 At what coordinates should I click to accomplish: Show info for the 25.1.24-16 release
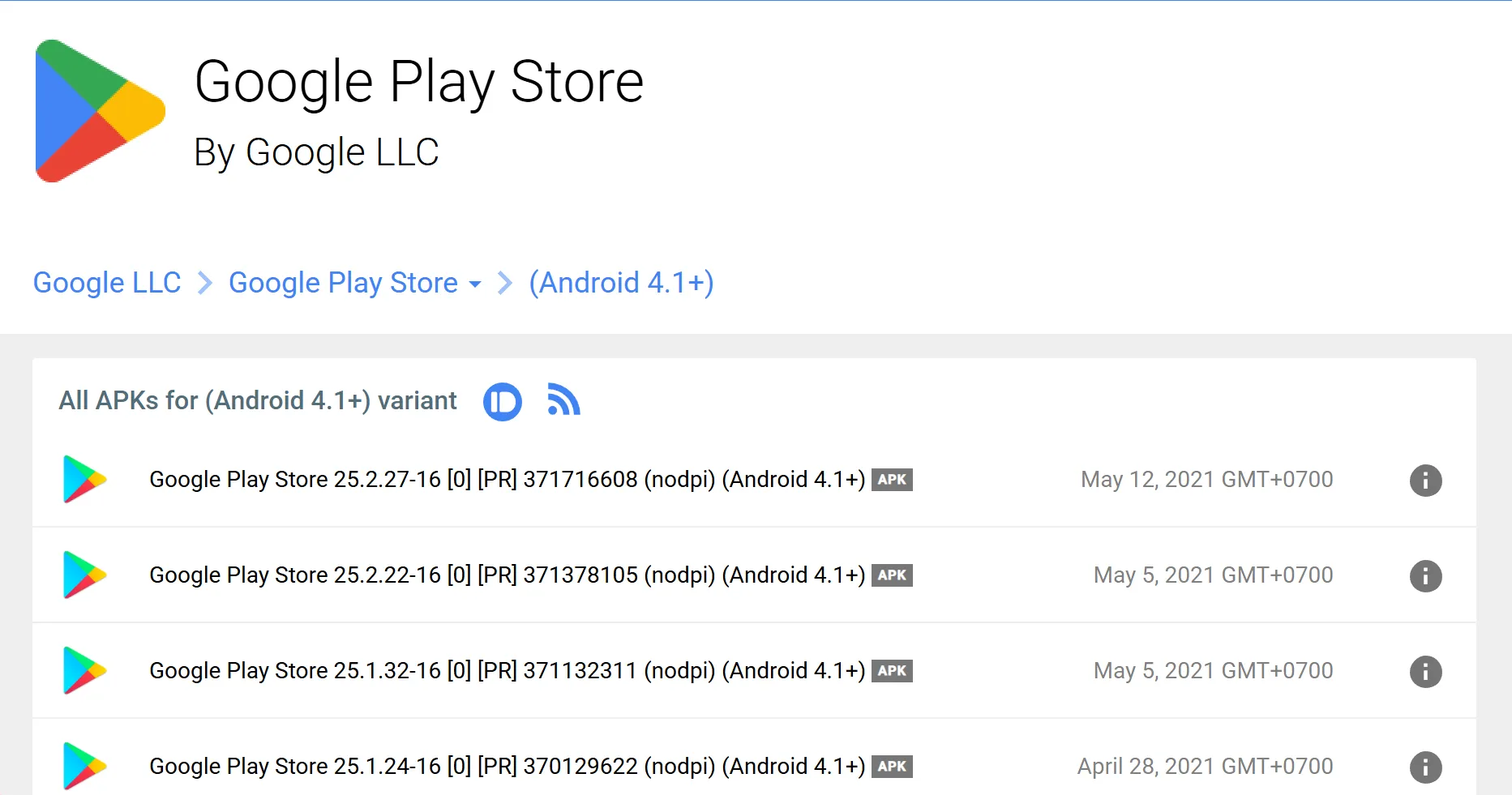pos(1426,767)
